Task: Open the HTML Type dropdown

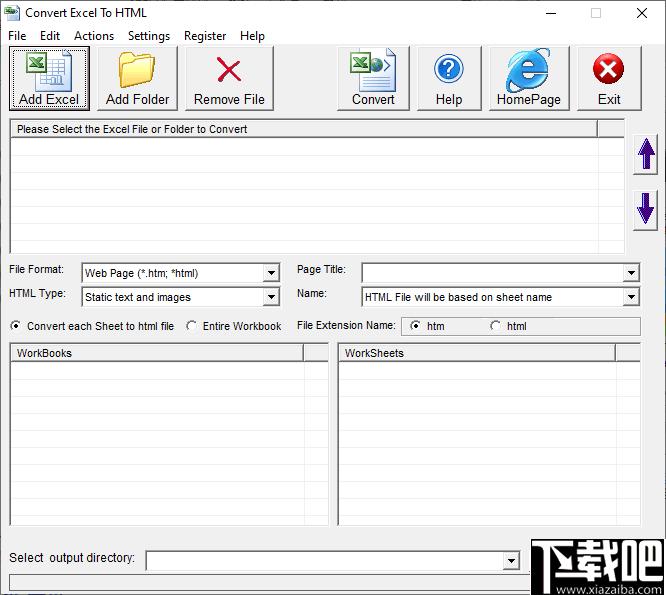Action: click(271, 297)
